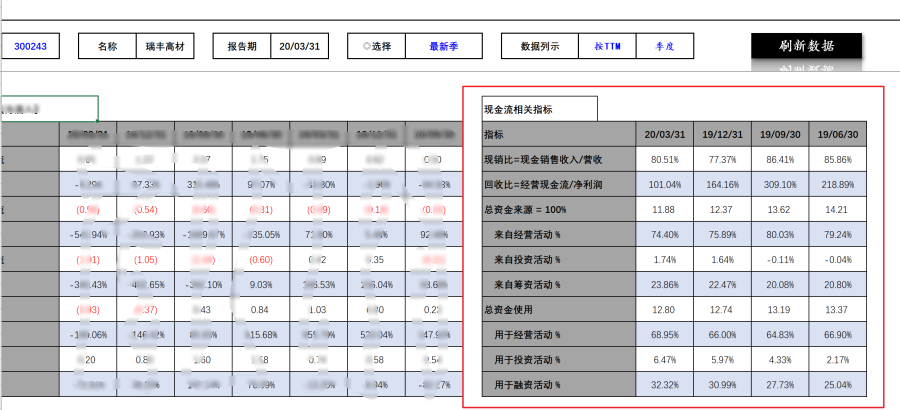Select the 现金流相关指标 title cell

[539, 109]
